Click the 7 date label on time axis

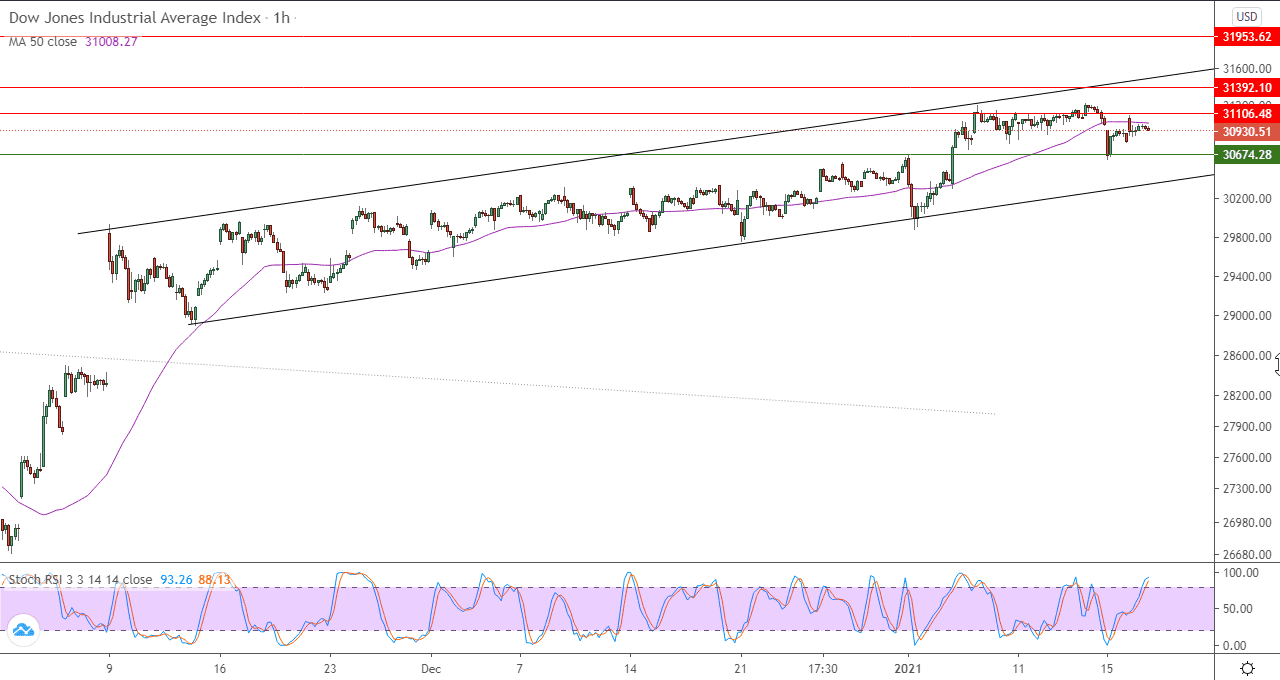click(520, 667)
